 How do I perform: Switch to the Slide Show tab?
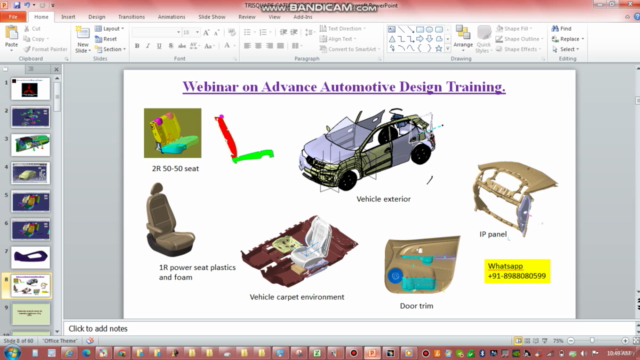[x=212, y=17]
